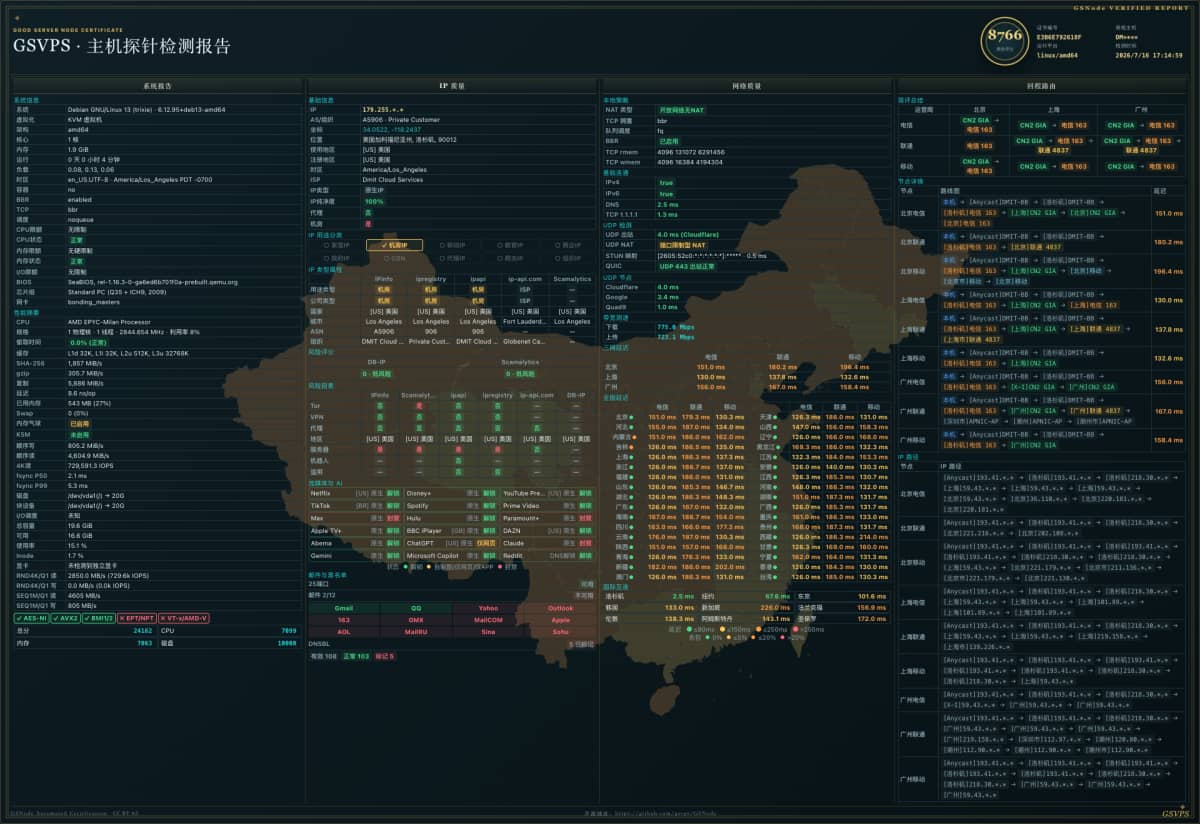Click the coordinates 34.0522, -118.2437
The image size is (1200, 824).
pyautogui.click(x=391, y=129)
